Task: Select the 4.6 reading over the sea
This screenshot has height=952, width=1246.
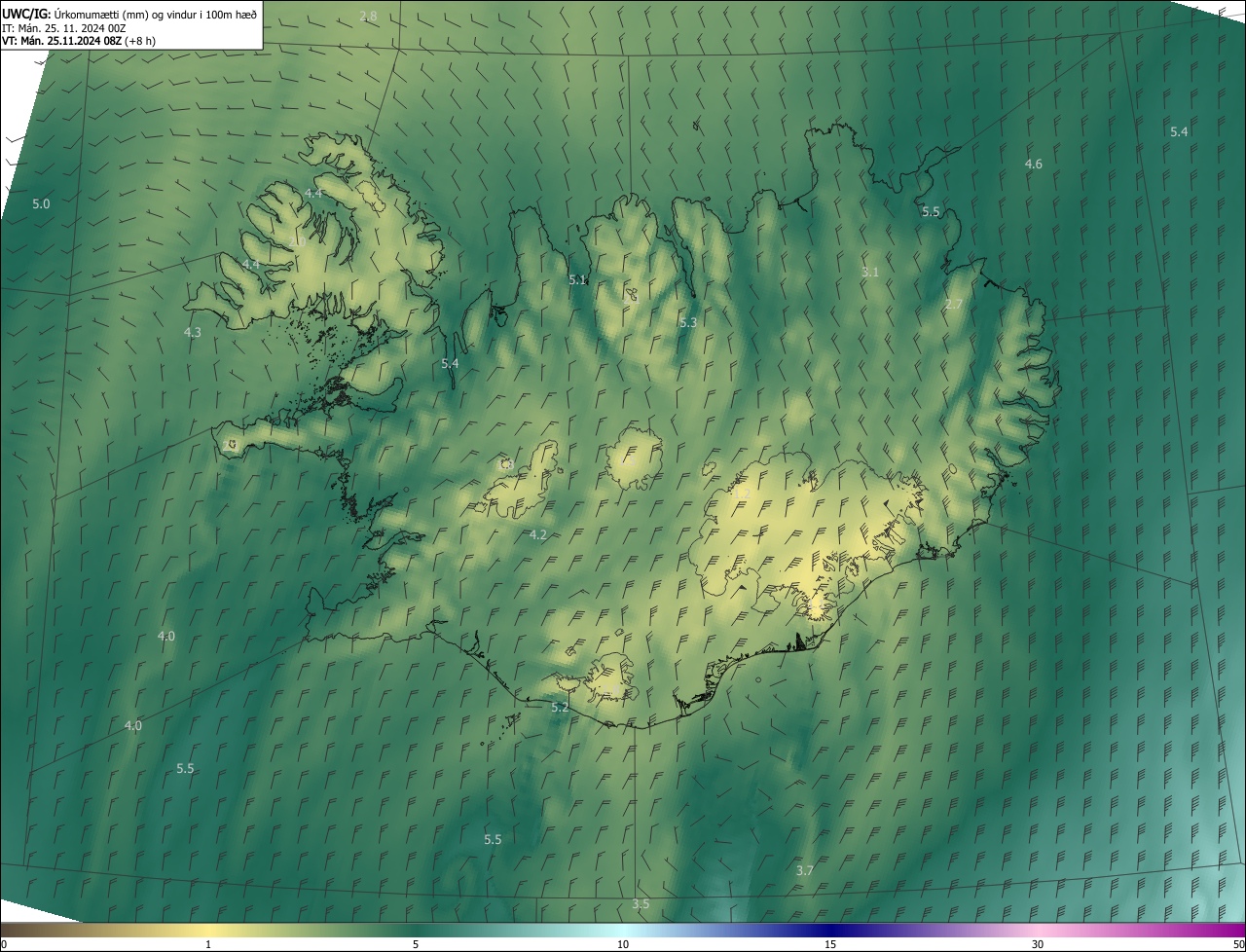Action: click(1034, 165)
